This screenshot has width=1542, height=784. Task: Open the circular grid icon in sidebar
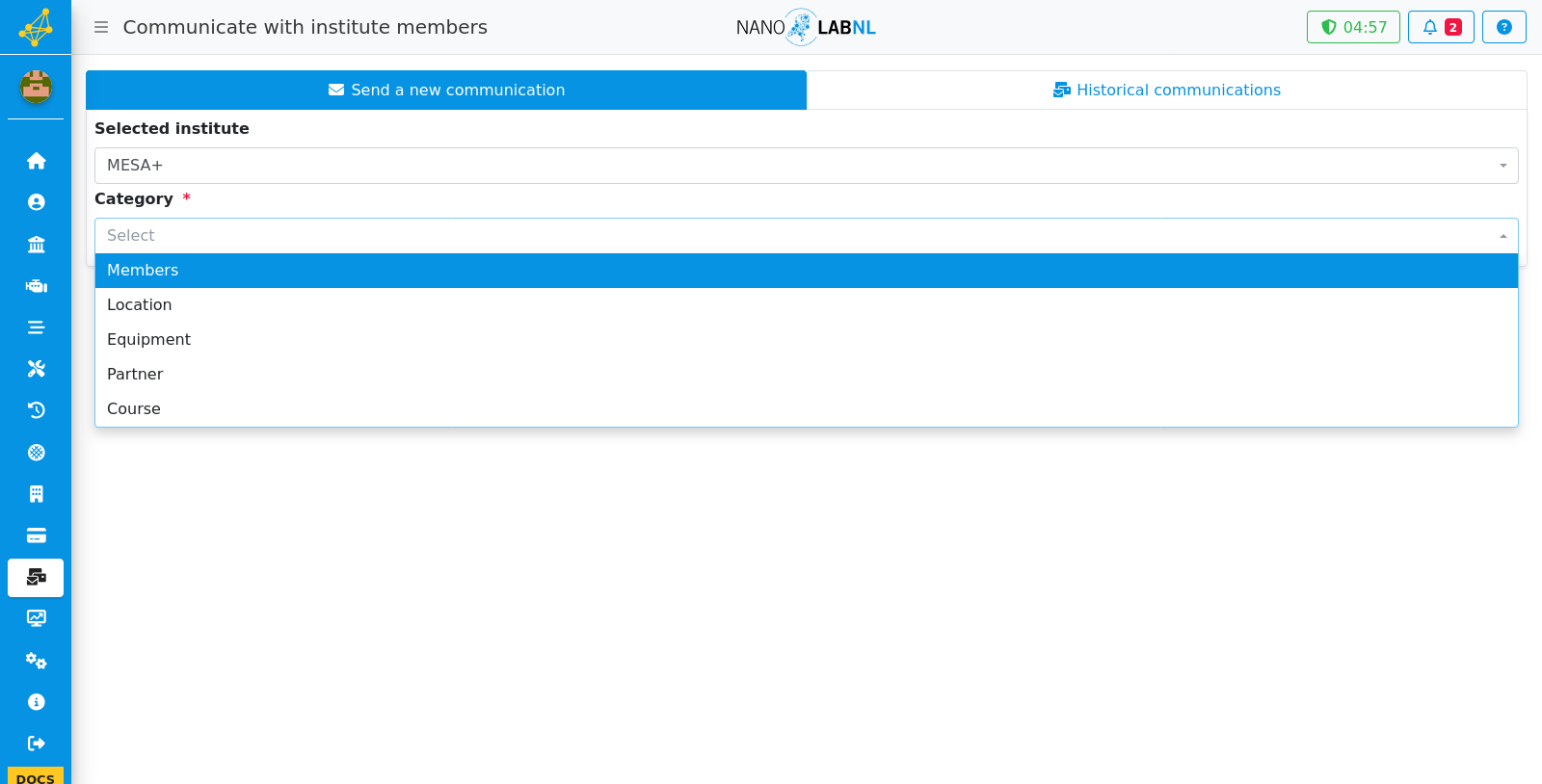(36, 453)
